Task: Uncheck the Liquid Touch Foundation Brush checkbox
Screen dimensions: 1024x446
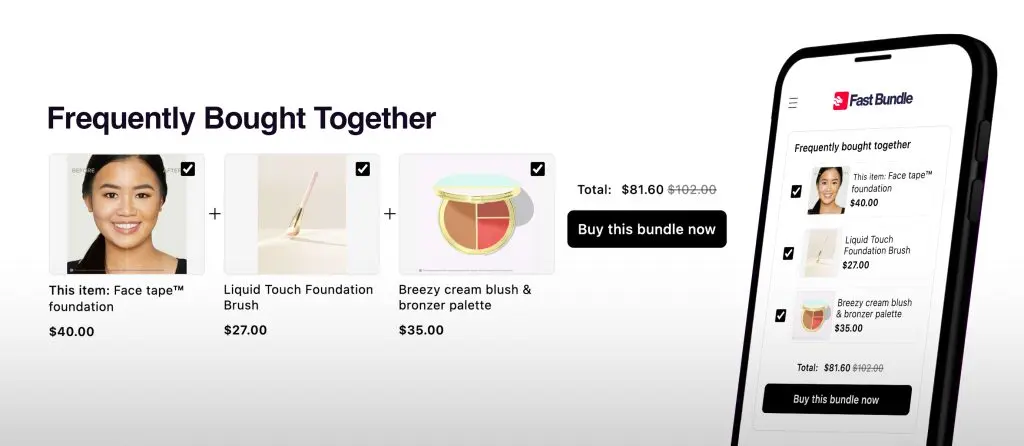Action: click(x=362, y=169)
